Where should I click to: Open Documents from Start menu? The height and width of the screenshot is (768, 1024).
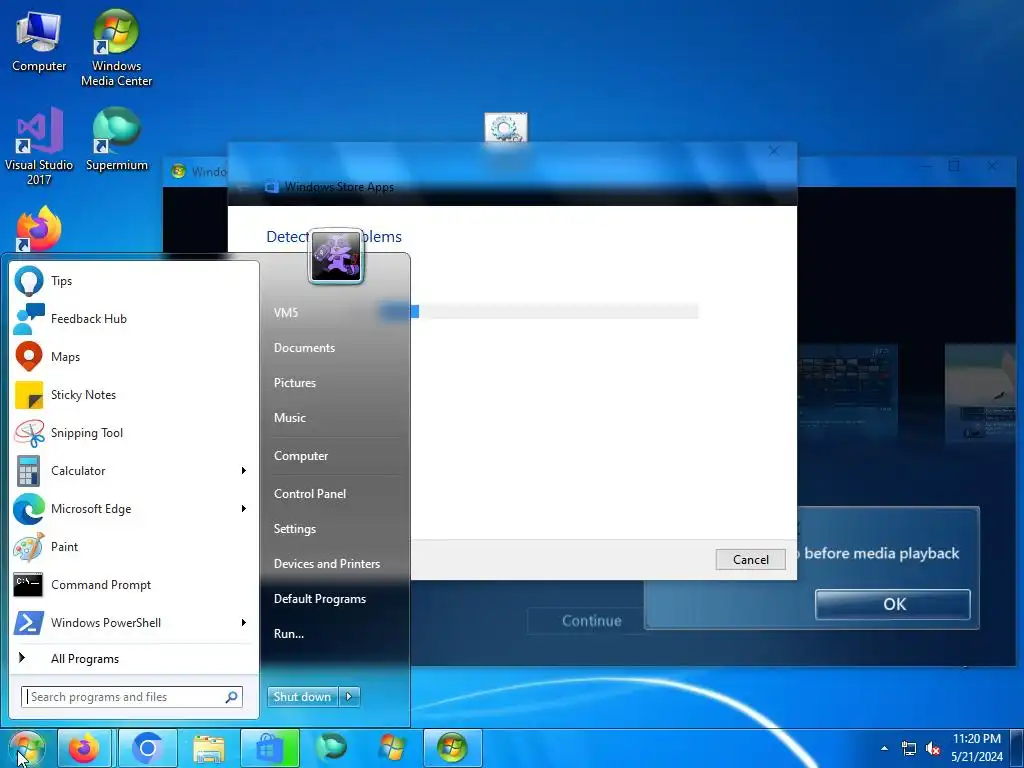point(304,348)
